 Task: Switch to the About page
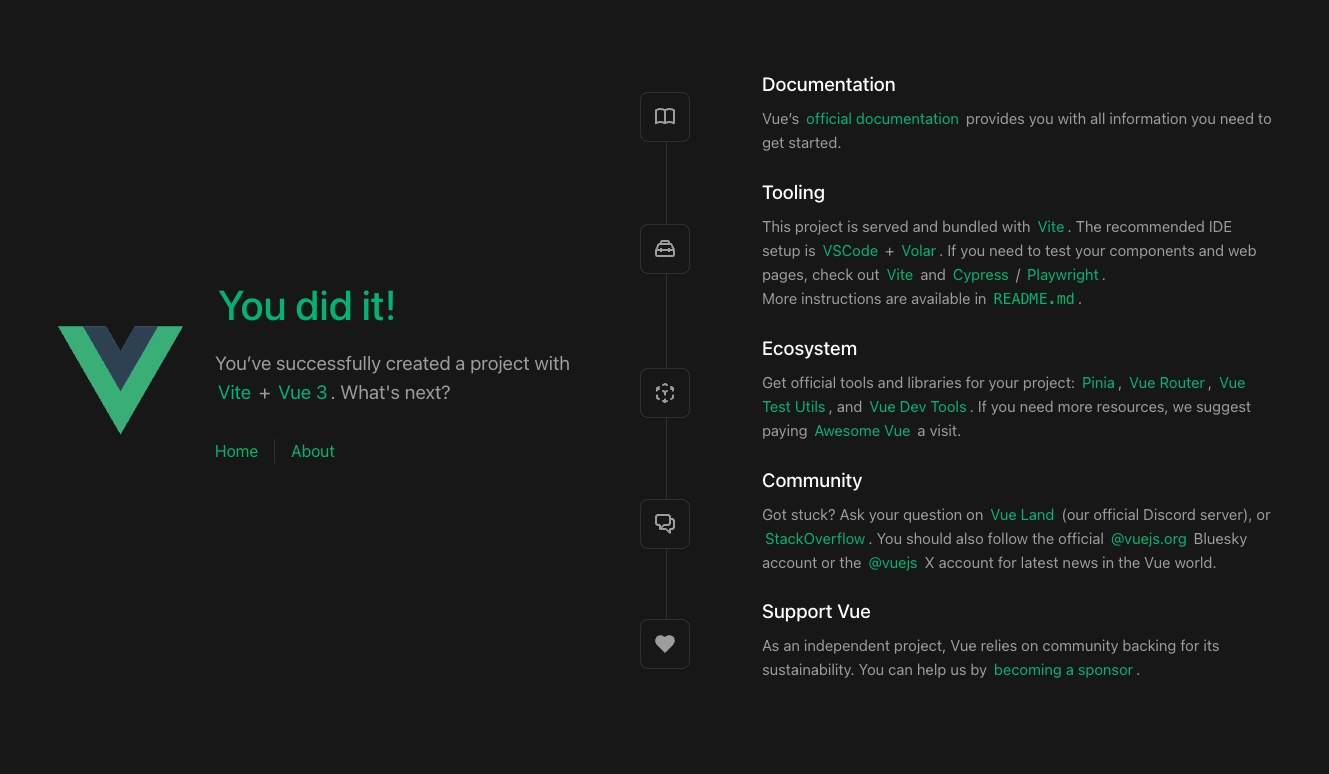pos(313,451)
